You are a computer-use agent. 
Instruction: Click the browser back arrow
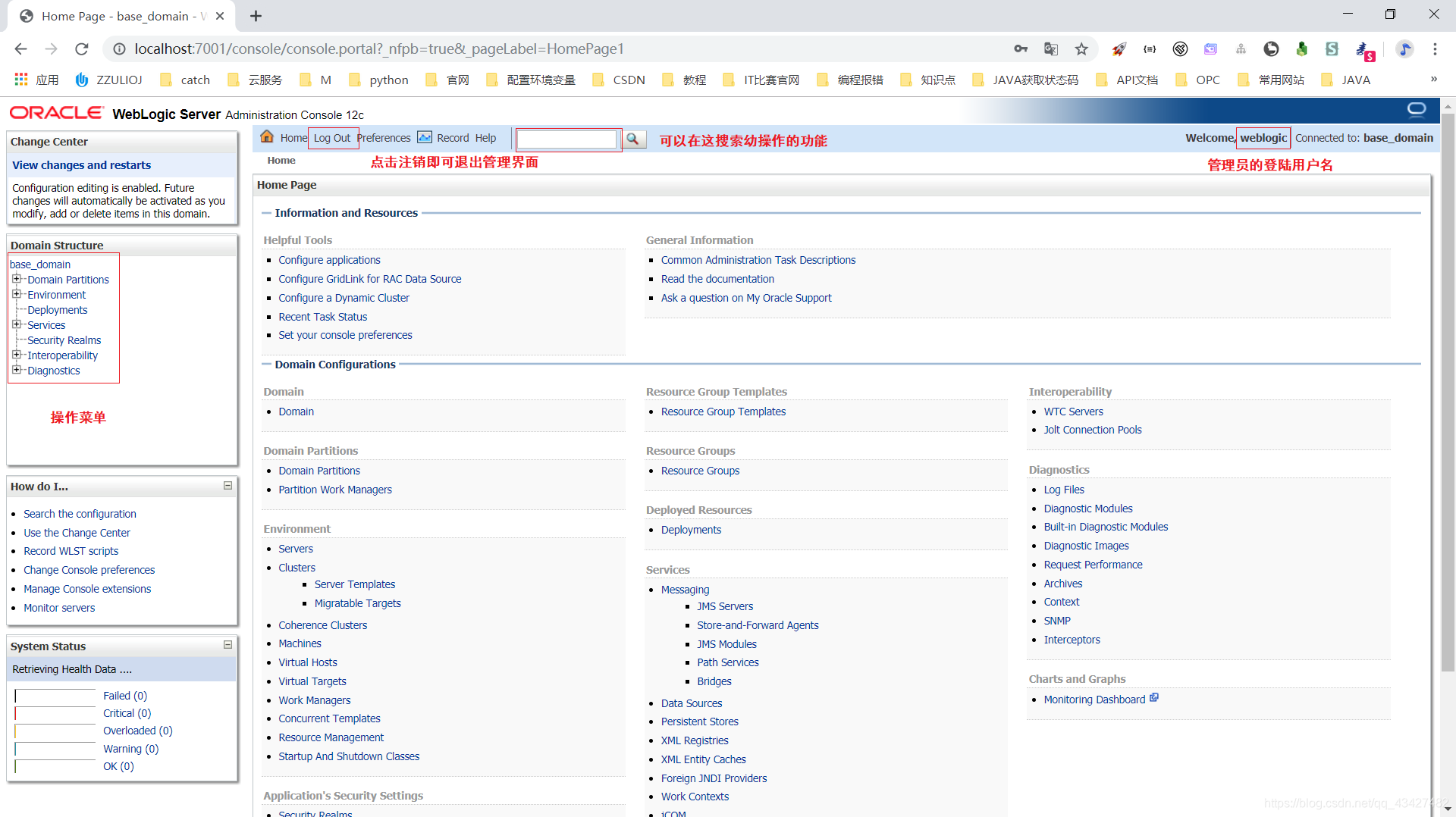pos(20,49)
